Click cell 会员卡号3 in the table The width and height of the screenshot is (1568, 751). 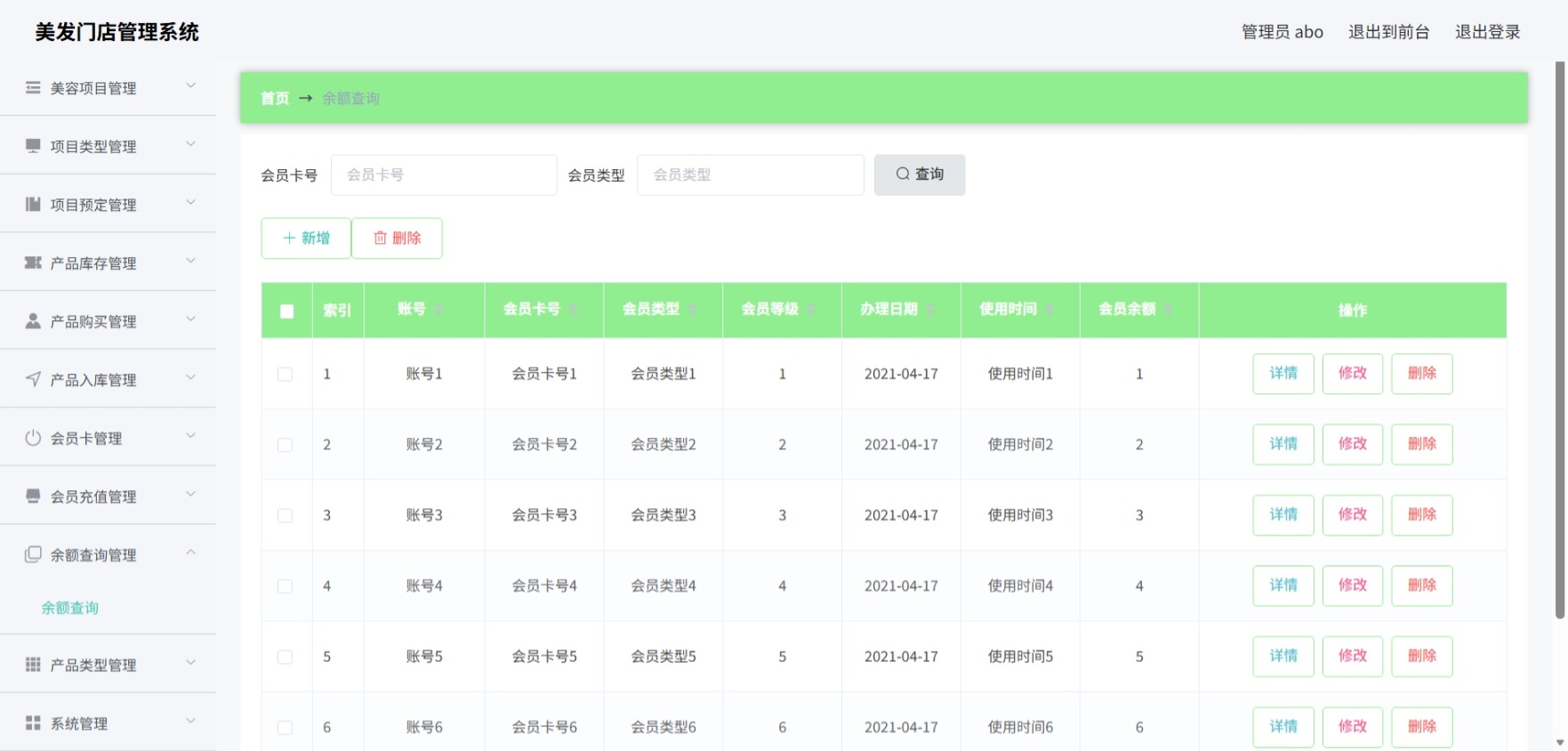click(x=544, y=515)
